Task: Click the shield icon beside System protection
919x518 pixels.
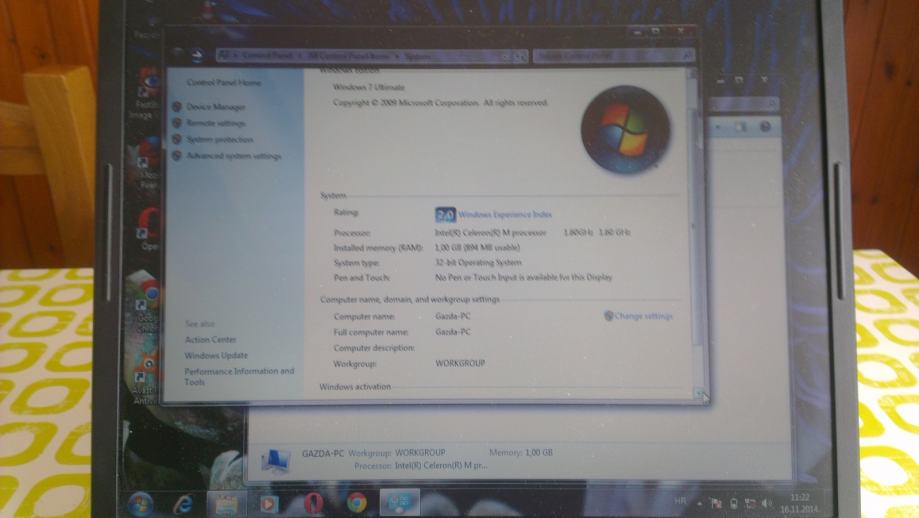Action: click(x=176, y=139)
